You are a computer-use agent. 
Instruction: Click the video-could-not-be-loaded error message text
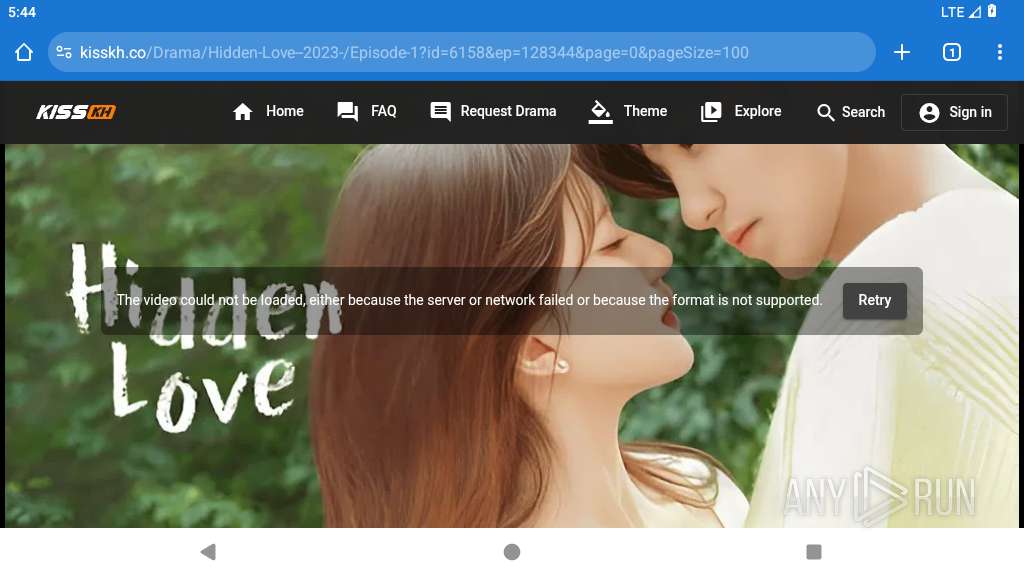click(469, 300)
